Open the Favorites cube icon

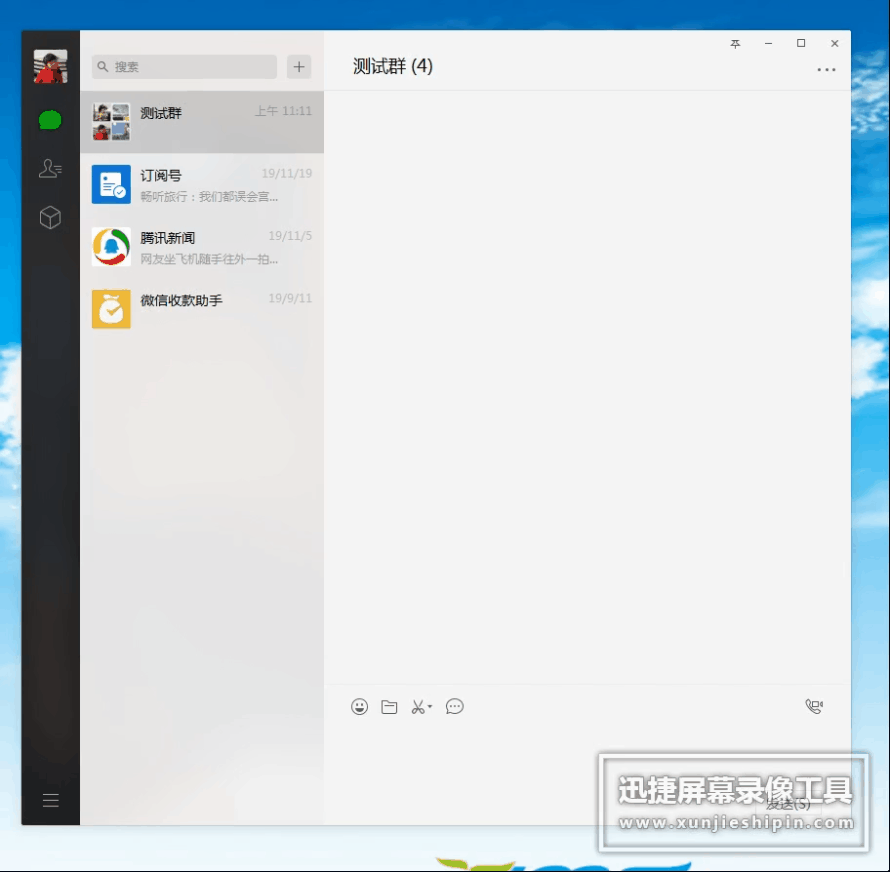pos(50,217)
